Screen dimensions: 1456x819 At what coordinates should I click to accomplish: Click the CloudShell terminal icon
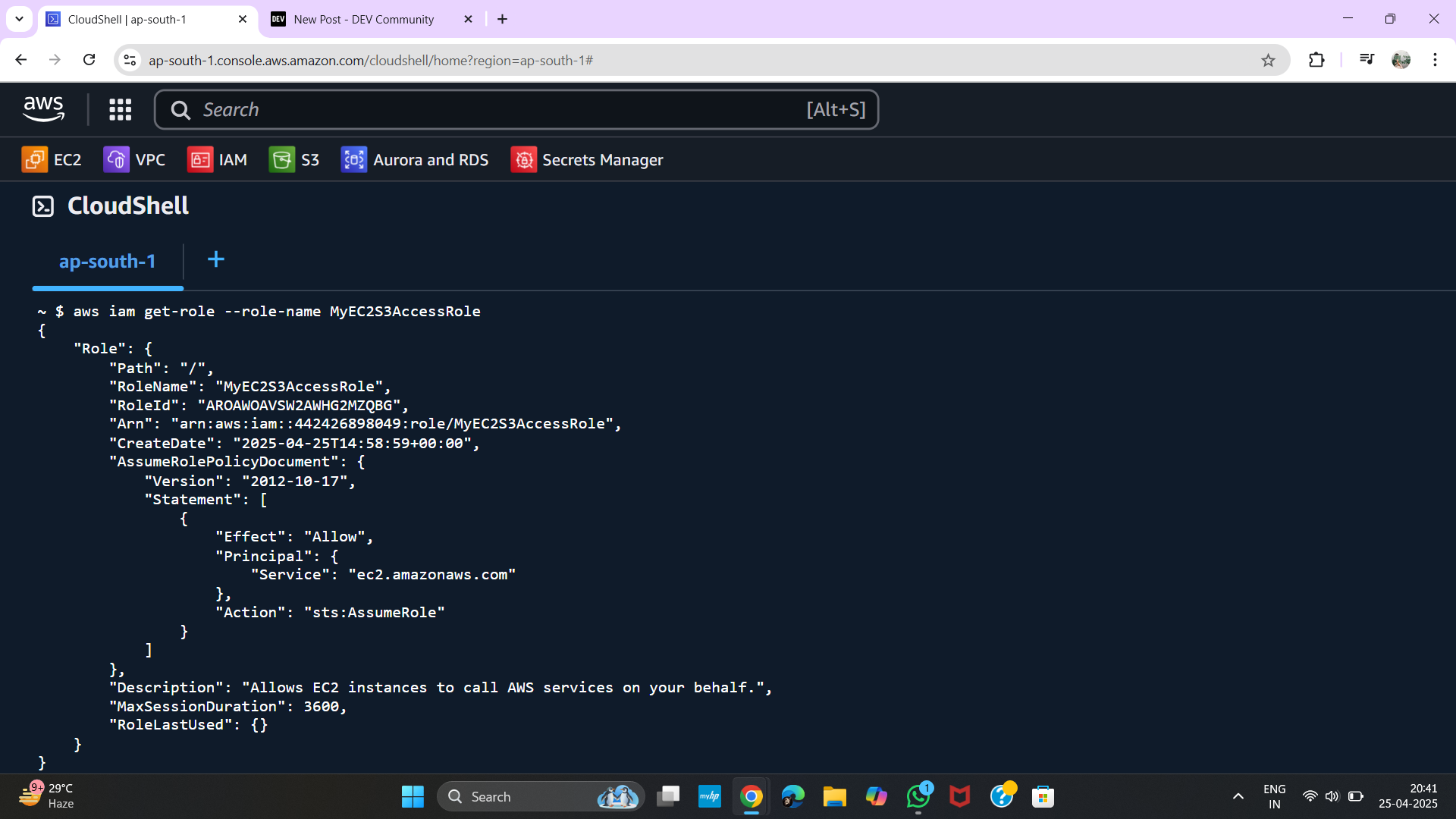pyautogui.click(x=43, y=206)
